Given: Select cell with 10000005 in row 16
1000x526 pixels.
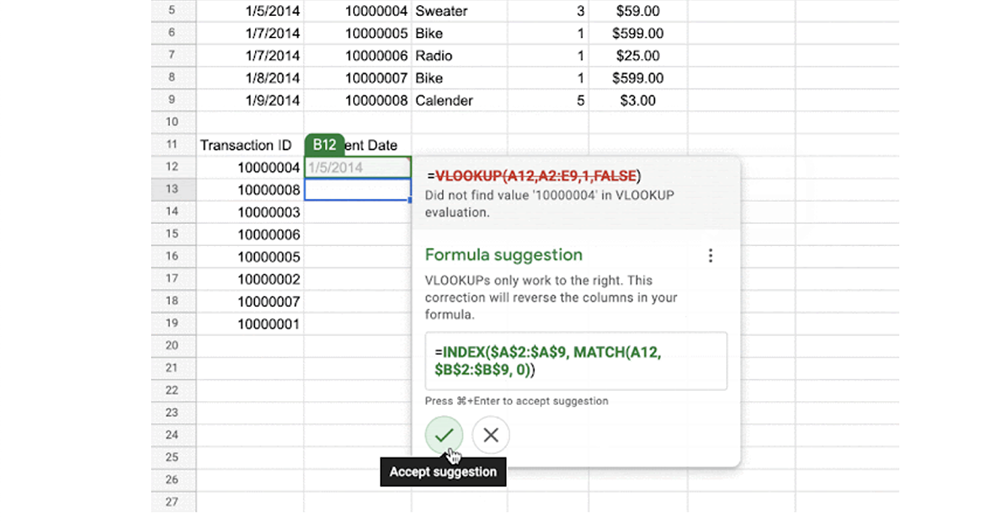Looking at the screenshot, I should [x=250, y=256].
